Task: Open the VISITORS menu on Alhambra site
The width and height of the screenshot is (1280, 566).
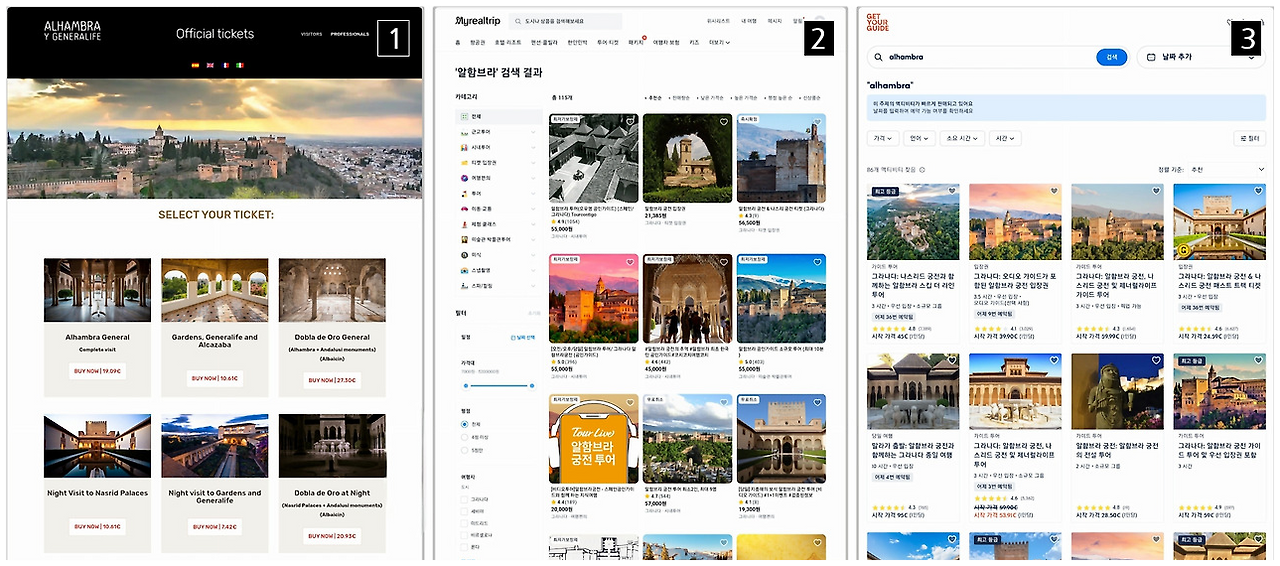Action: pyautogui.click(x=311, y=34)
